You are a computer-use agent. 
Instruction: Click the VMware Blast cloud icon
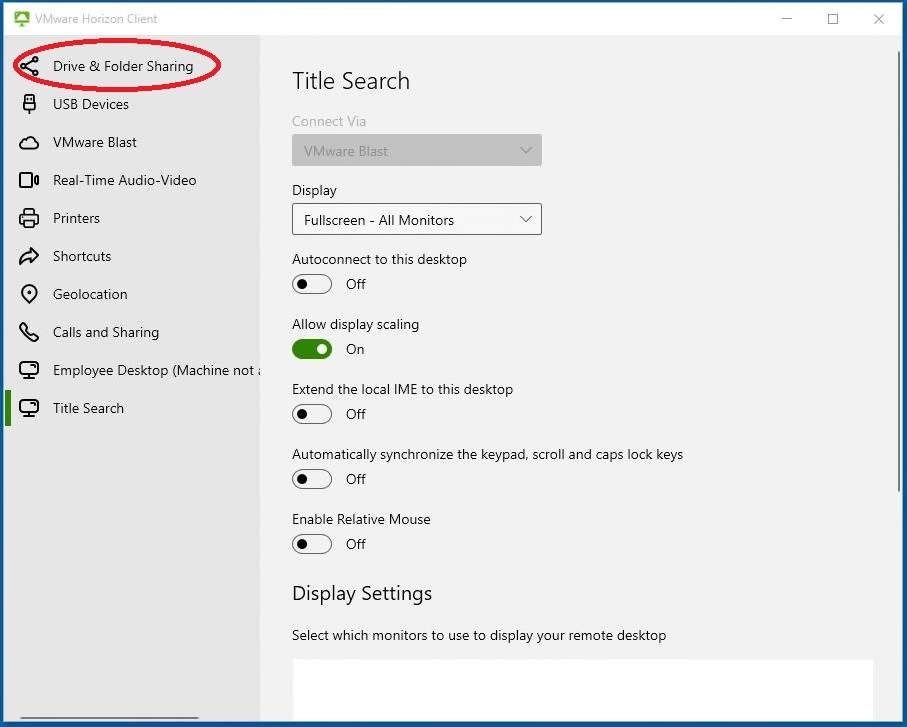(29, 142)
